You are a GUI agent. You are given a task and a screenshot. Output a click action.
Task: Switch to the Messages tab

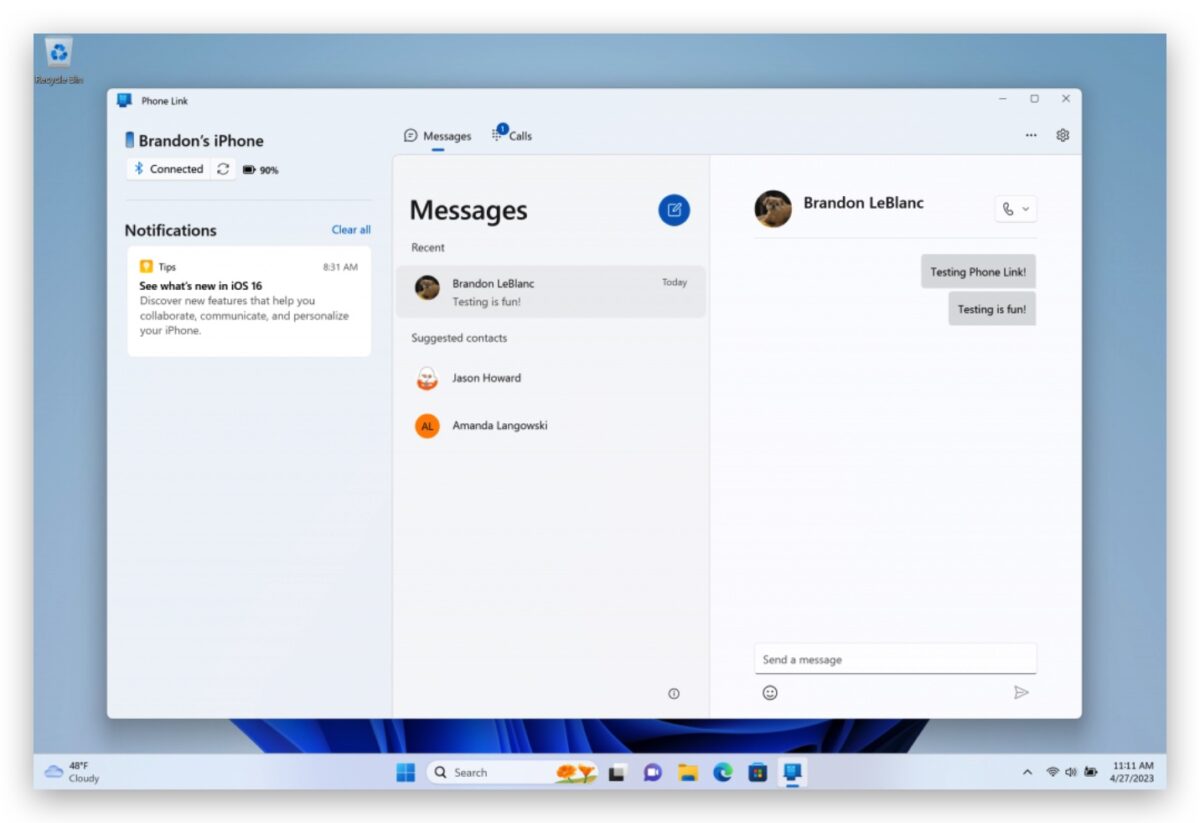point(438,136)
